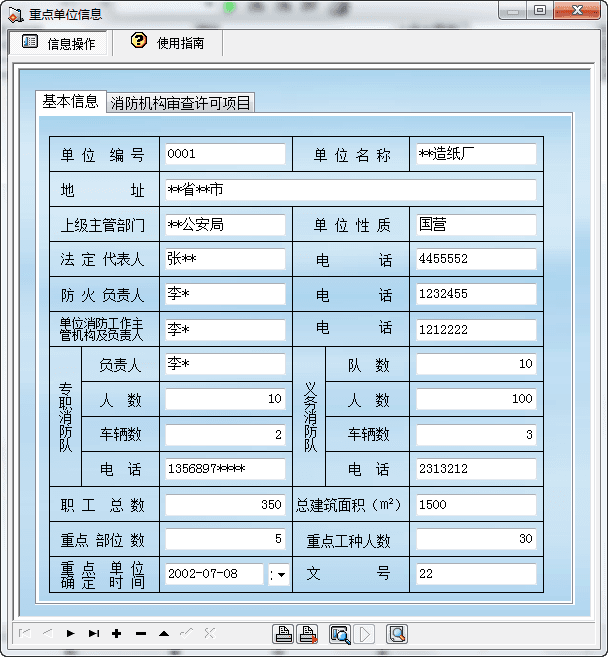Delete current record with minus button
The image size is (608, 657).
coord(140,633)
